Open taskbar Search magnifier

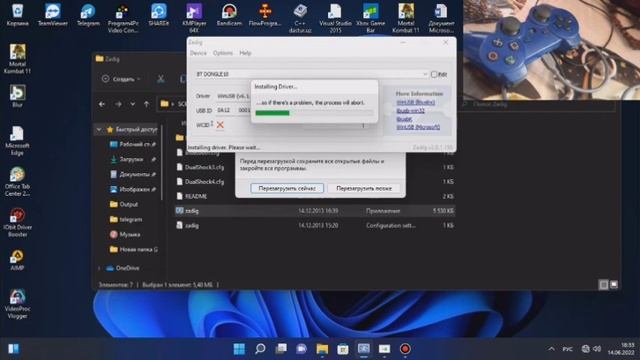coord(260,349)
